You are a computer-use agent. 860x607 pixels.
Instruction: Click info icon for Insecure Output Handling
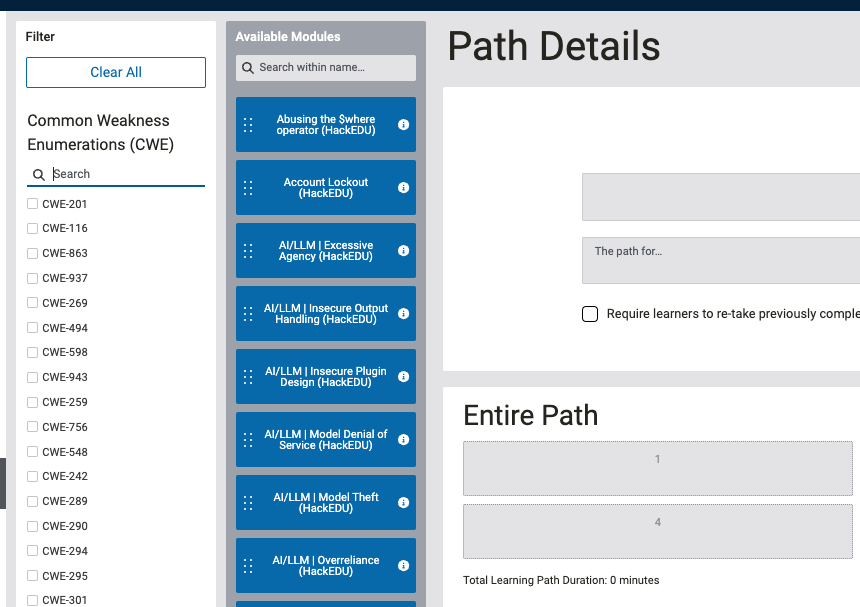(403, 314)
